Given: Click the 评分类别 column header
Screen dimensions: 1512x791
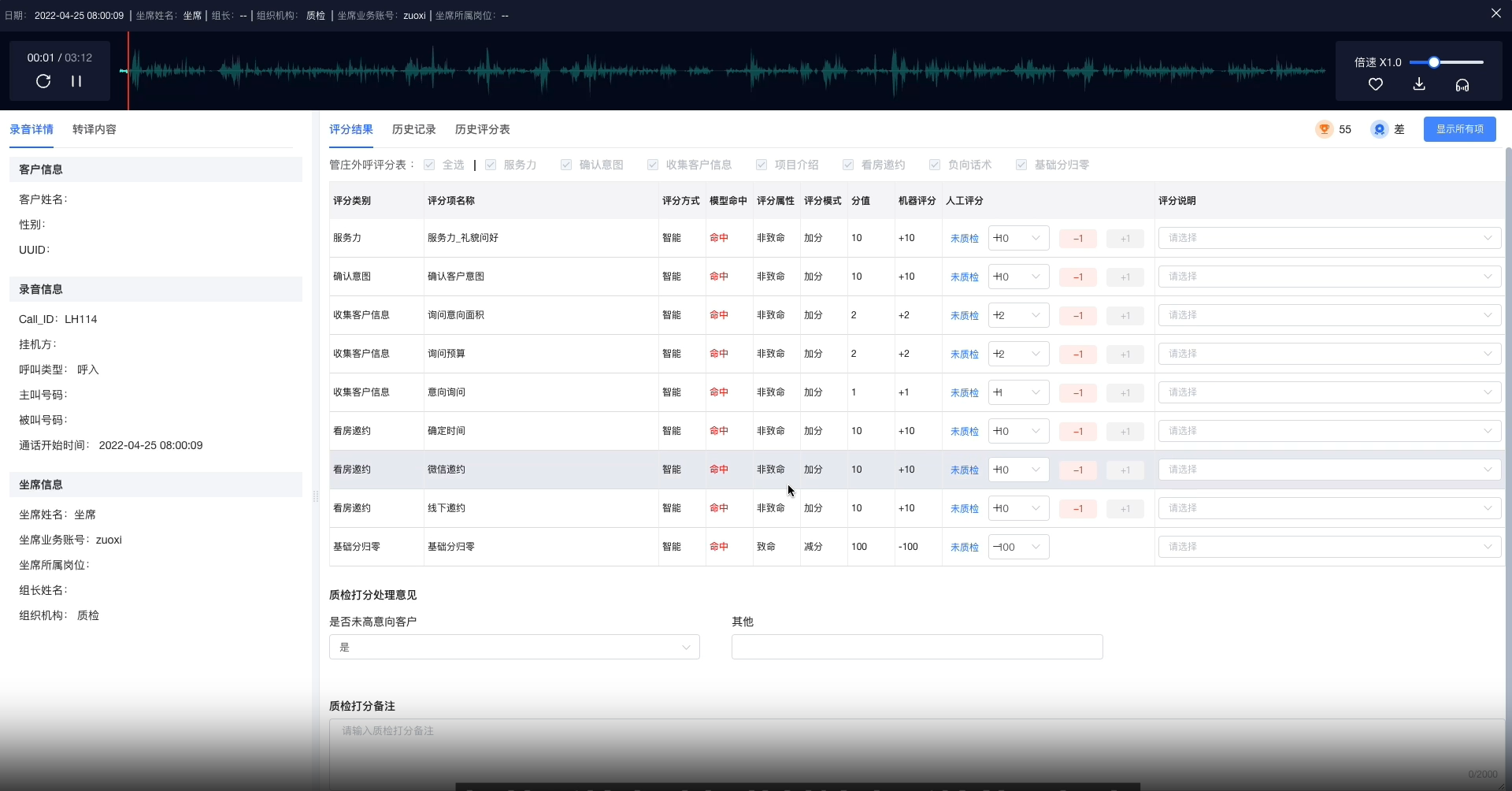Looking at the screenshot, I should (x=352, y=201).
